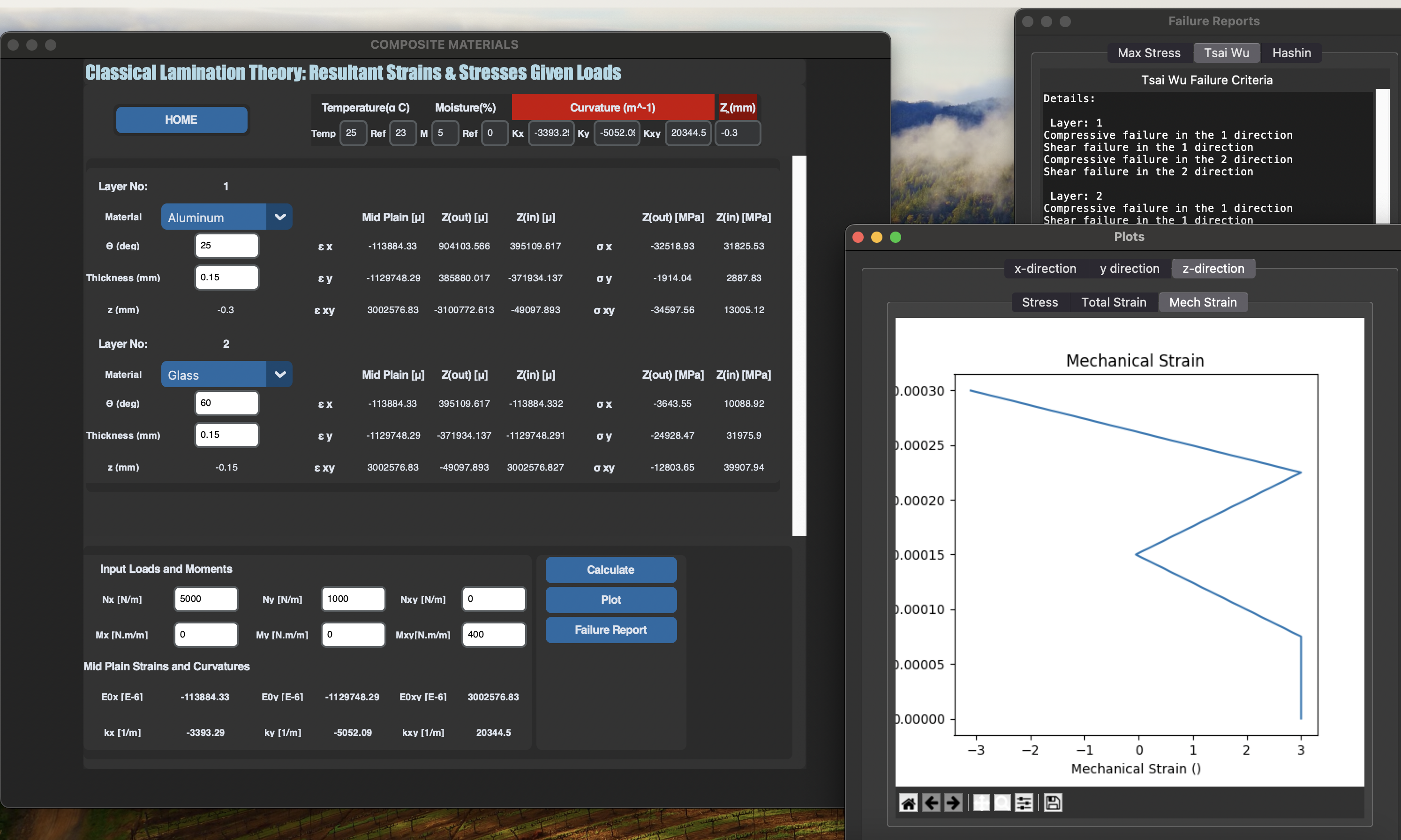Screen dimensions: 1401x840
Task: Open the Hashin failure tab
Action: pyautogui.click(x=1291, y=52)
